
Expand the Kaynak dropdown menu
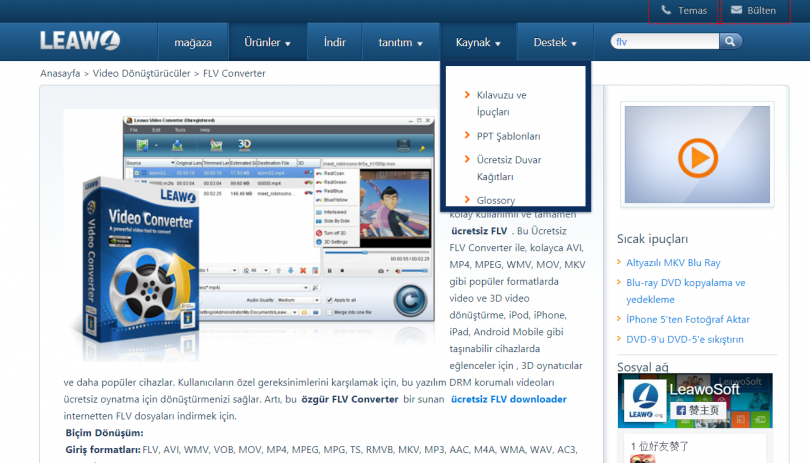478,42
